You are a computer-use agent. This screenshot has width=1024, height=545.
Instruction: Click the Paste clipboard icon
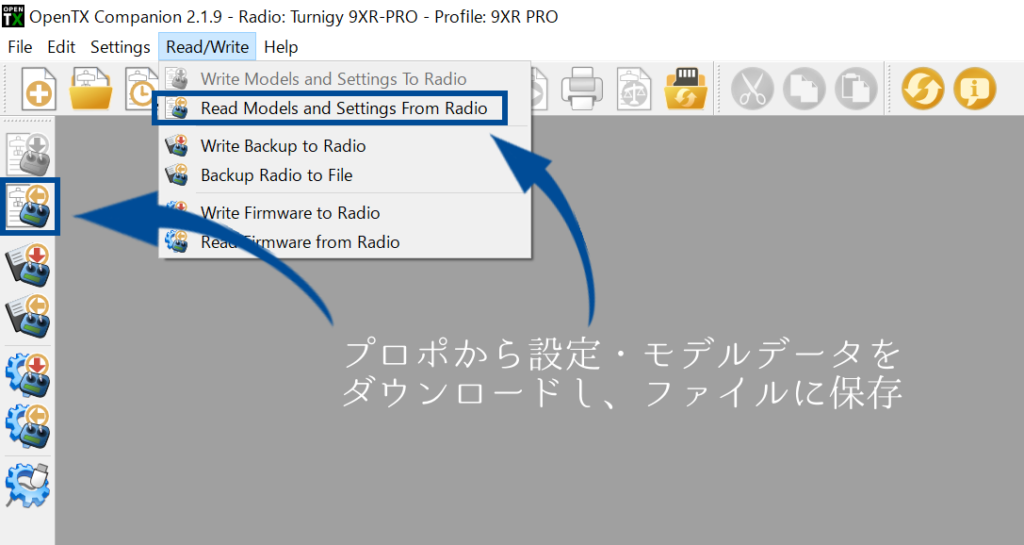(856, 88)
